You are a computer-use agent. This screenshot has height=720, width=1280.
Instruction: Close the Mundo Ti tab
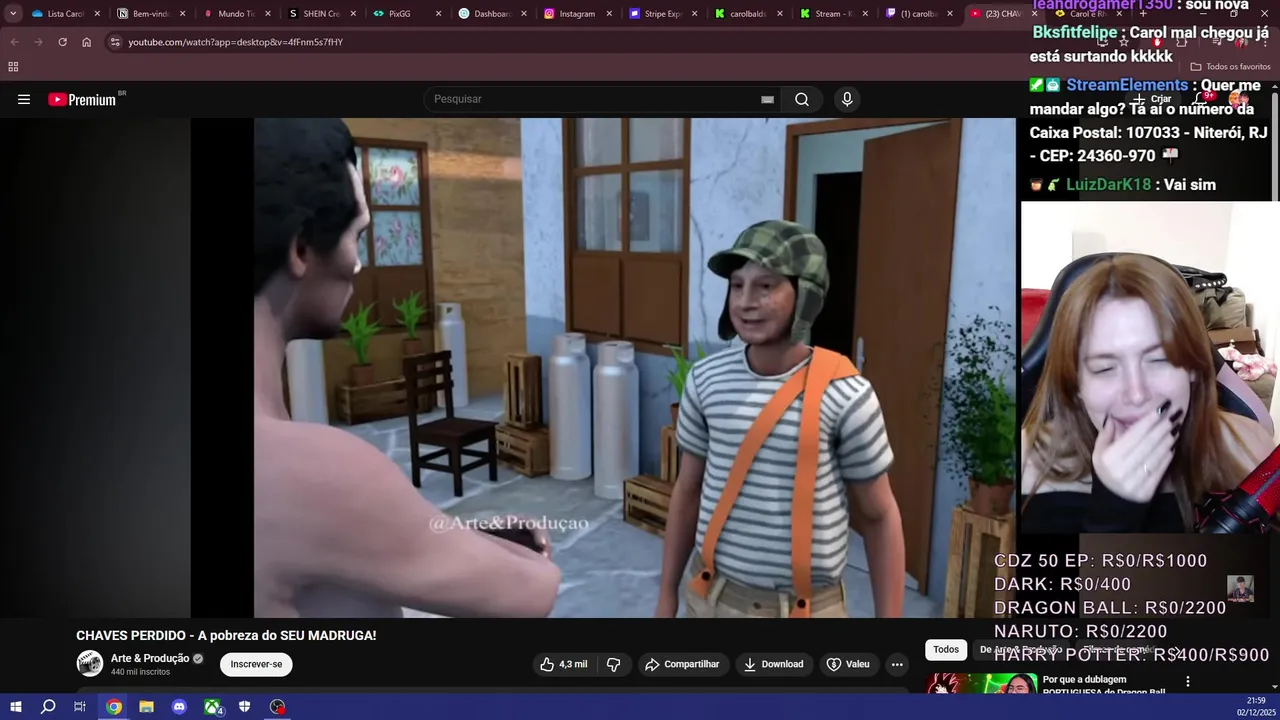pyautogui.click(x=268, y=14)
